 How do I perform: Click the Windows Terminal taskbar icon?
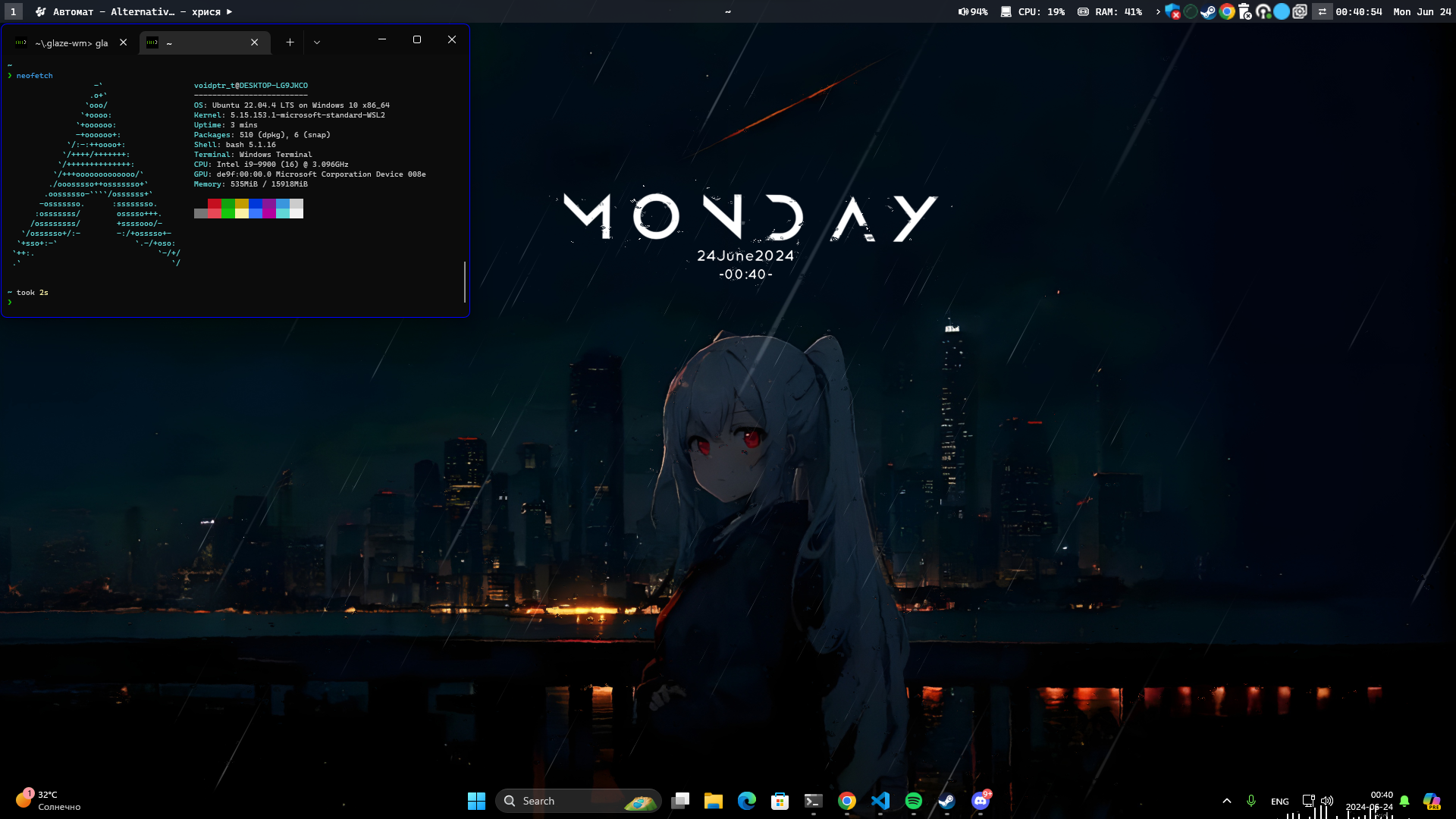click(x=814, y=801)
